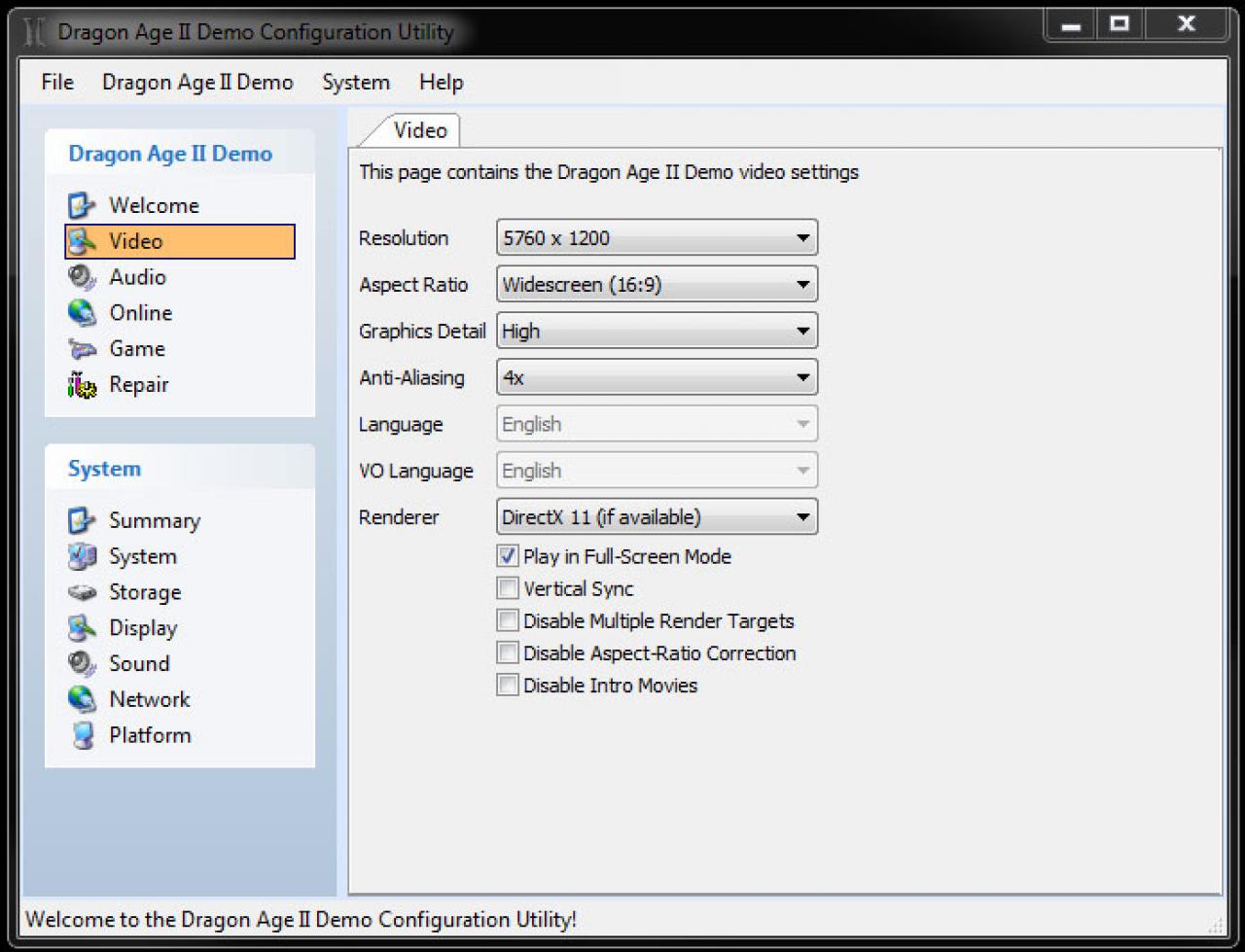Image resolution: width=1245 pixels, height=952 pixels.
Task: Click the status bar welcome message
Action: [x=301, y=919]
